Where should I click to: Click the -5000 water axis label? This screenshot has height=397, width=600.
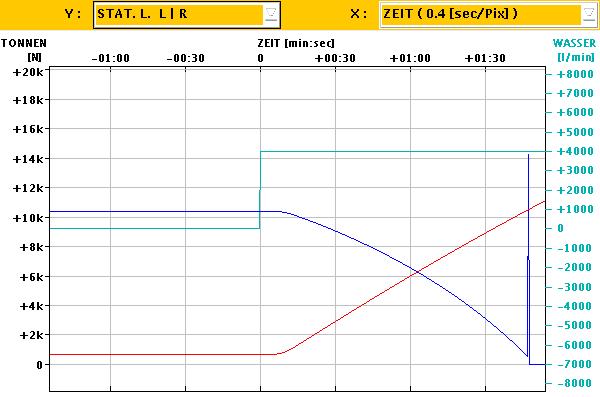[x=575, y=325]
